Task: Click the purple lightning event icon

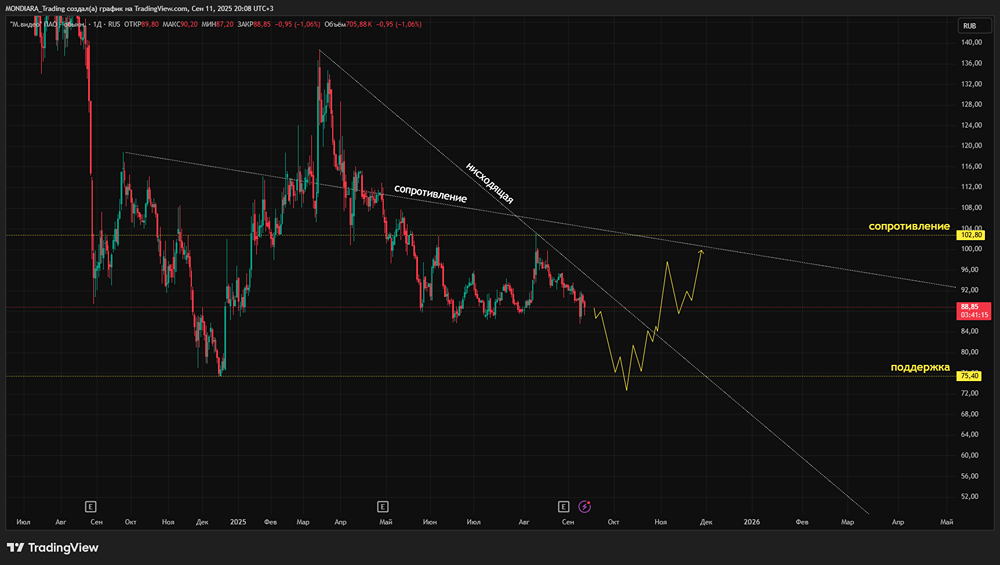Action: click(x=584, y=506)
